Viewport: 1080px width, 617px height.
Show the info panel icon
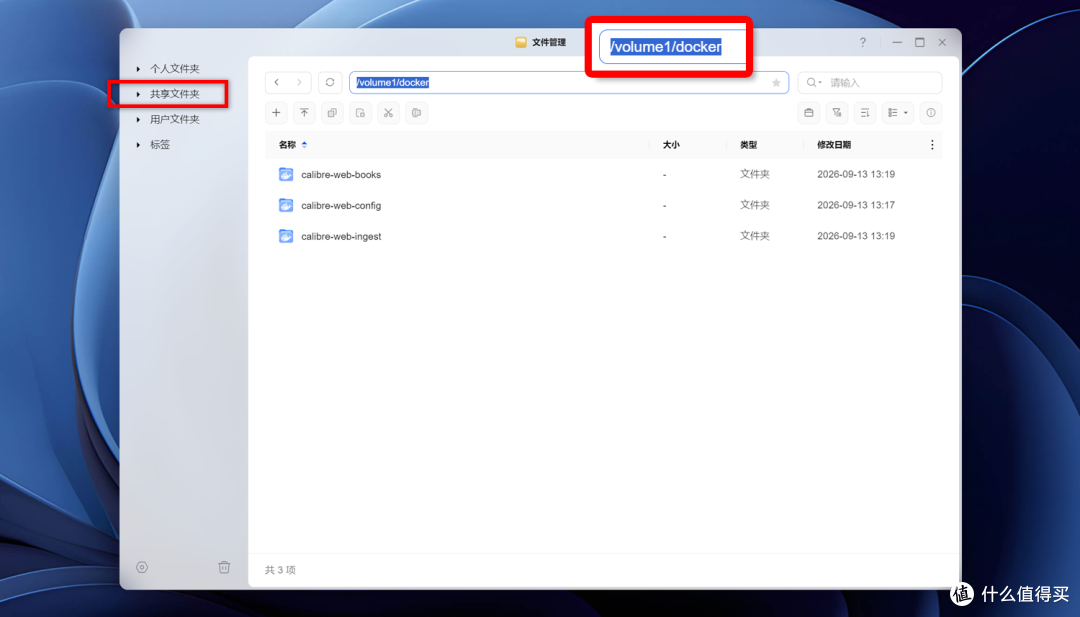pos(931,113)
